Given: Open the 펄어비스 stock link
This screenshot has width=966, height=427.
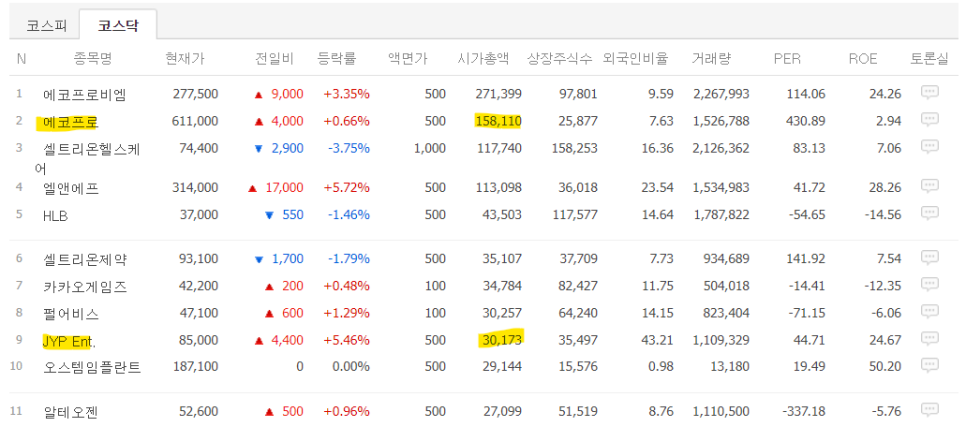Looking at the screenshot, I should point(71,314).
